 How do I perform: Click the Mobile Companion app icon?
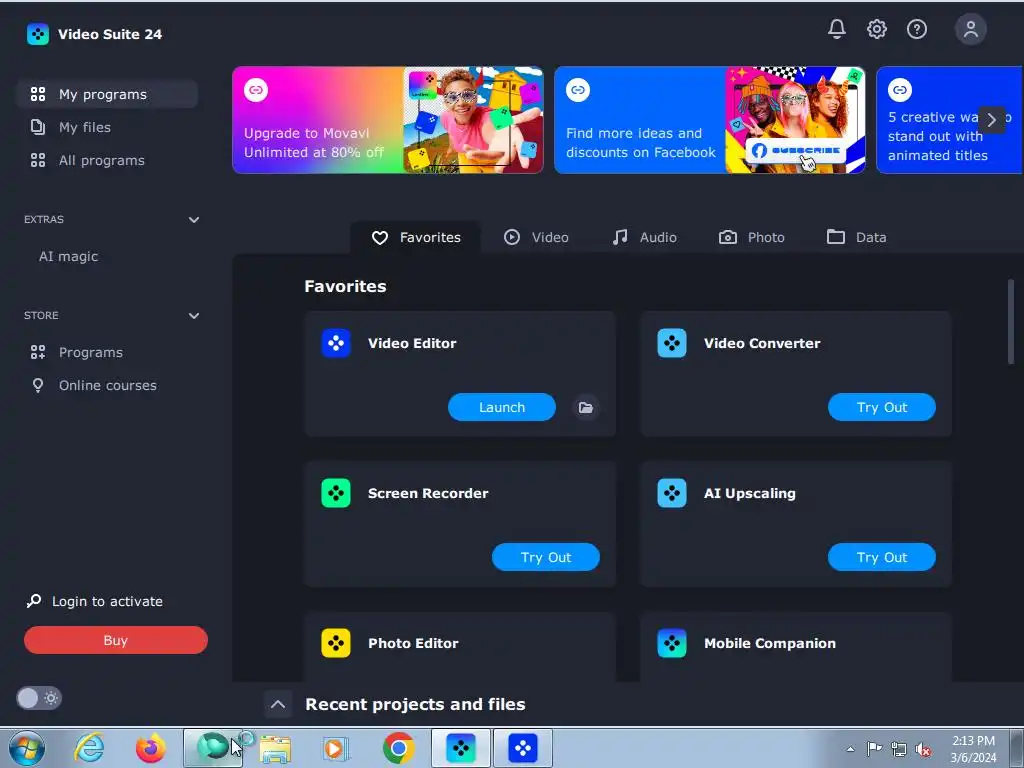671,643
